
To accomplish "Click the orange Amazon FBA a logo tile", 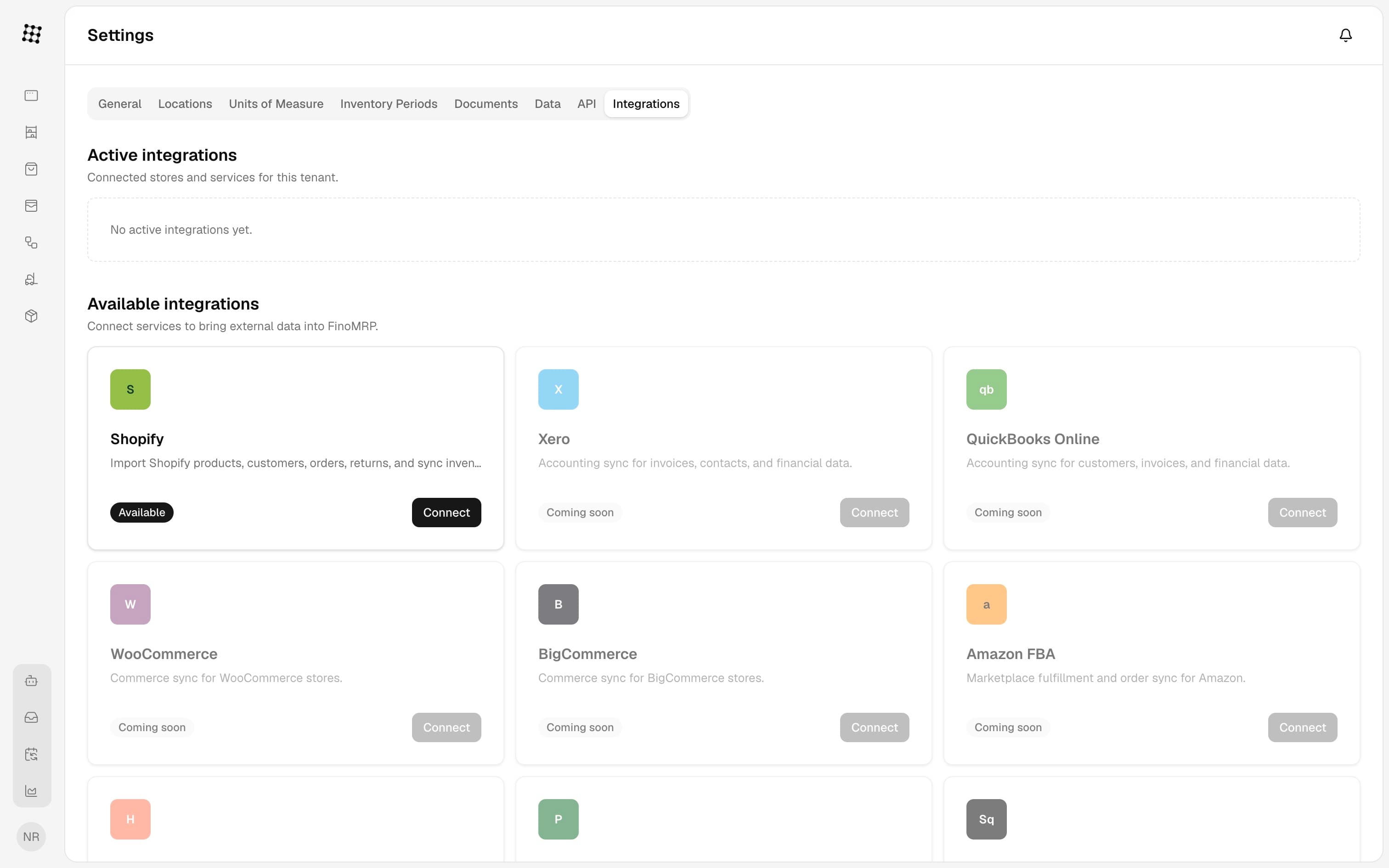I will coord(986,604).
